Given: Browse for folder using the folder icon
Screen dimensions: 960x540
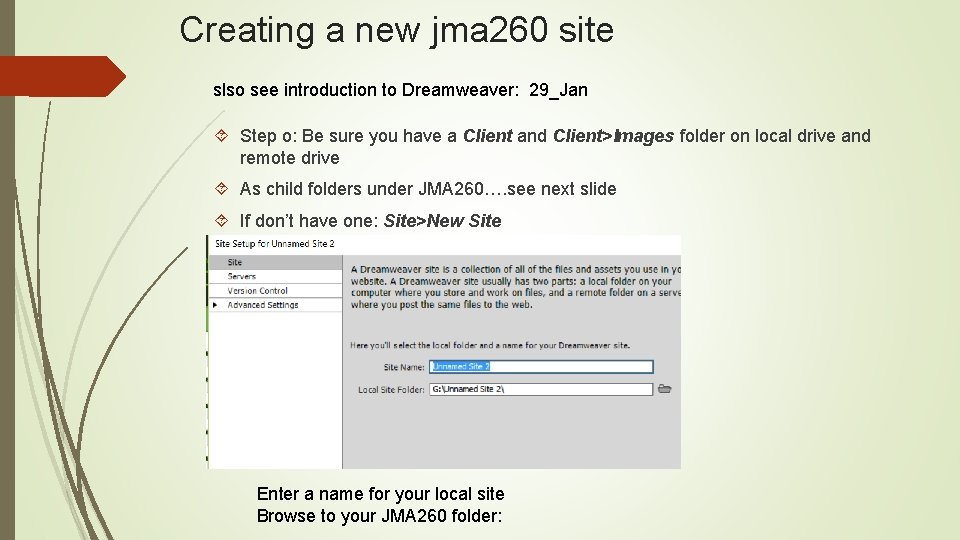Looking at the screenshot, I should tap(664, 389).
